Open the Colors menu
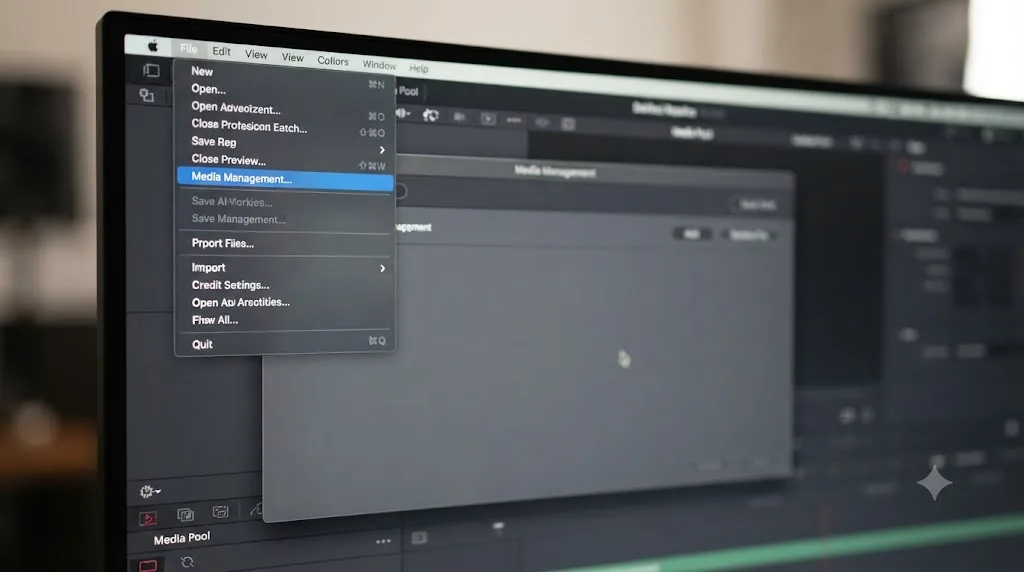This screenshot has height=572, width=1024. pyautogui.click(x=333, y=61)
